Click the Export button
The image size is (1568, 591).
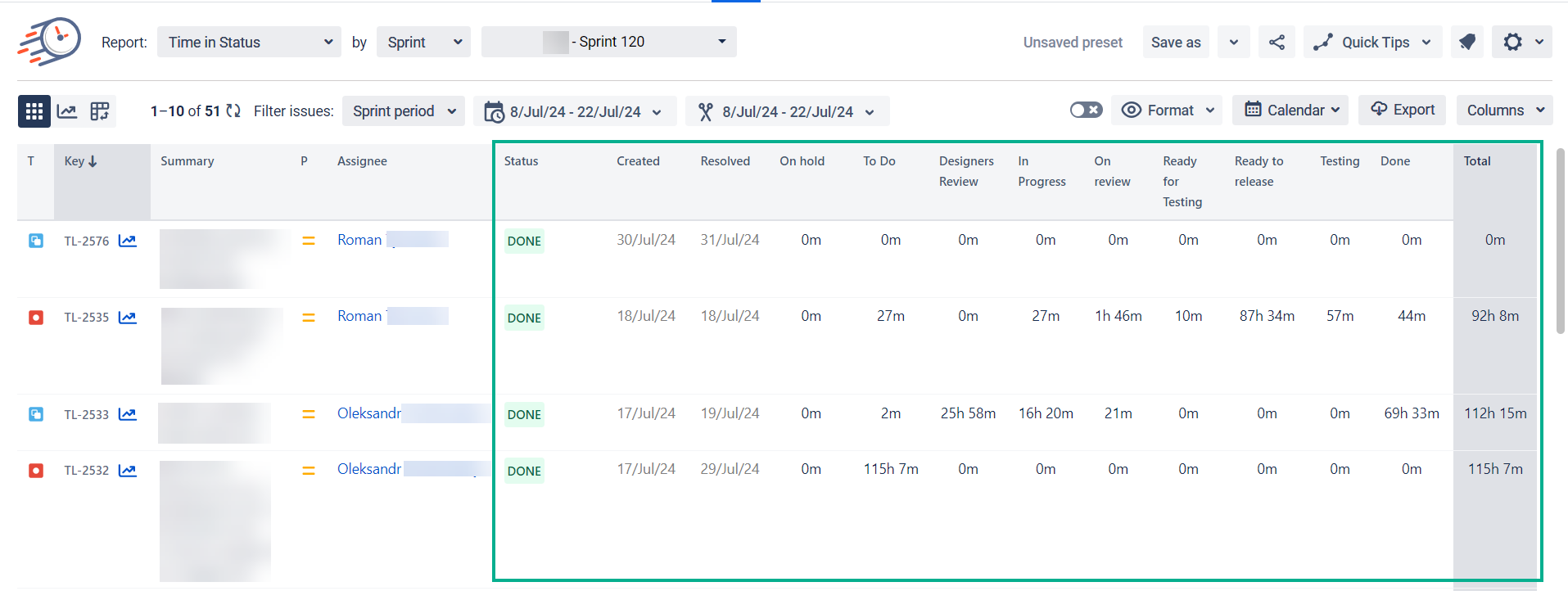click(1403, 110)
